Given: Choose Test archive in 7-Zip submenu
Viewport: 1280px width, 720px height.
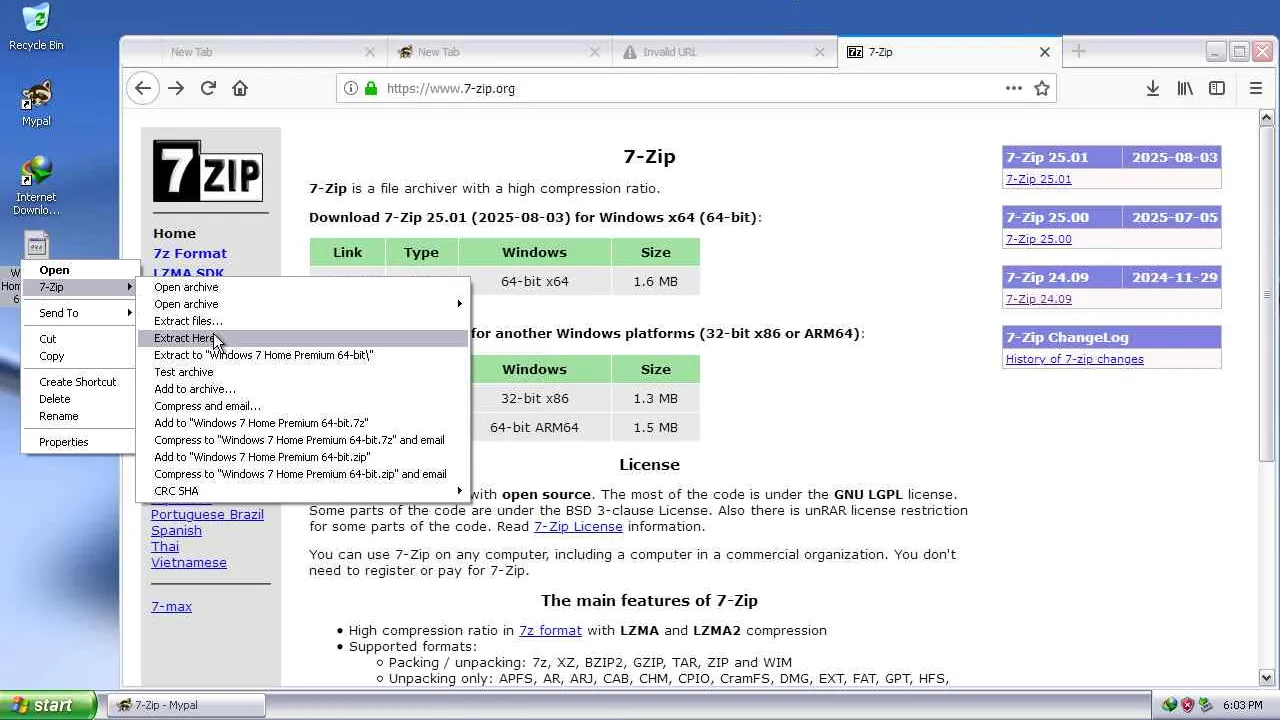Looking at the screenshot, I should tap(303, 372).
